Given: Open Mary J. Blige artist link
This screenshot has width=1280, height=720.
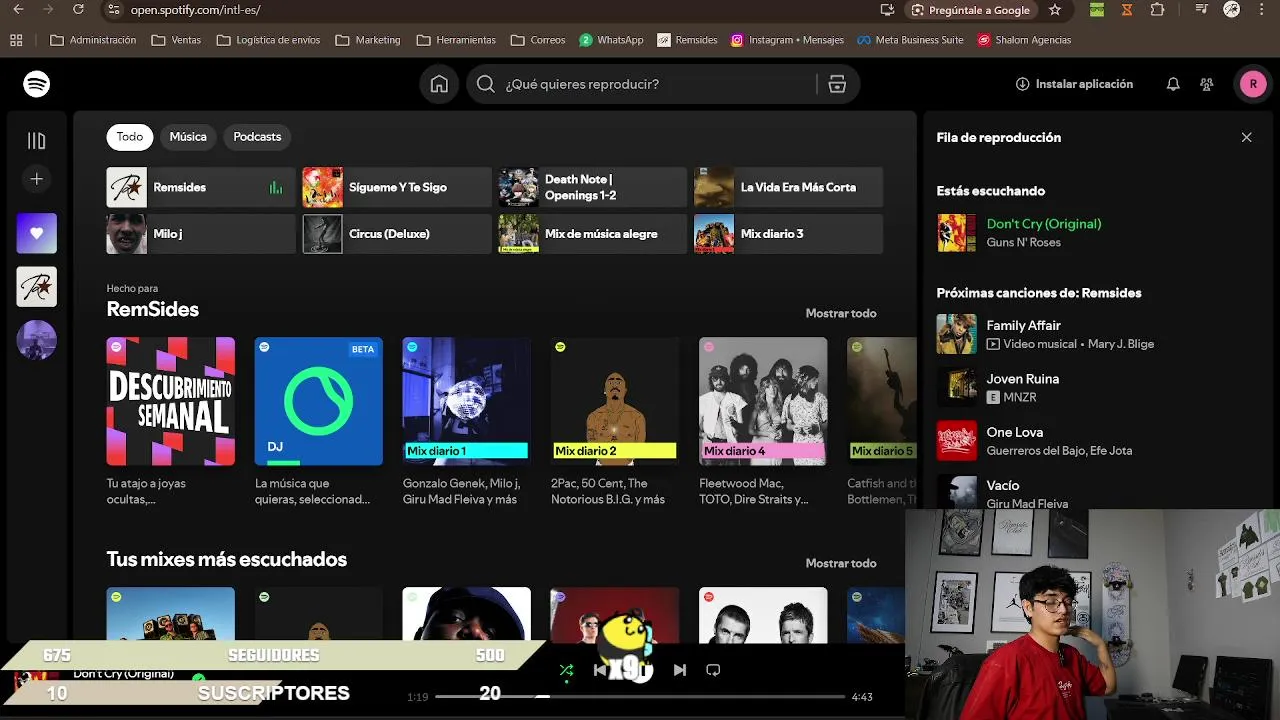Looking at the screenshot, I should pyautogui.click(x=1121, y=344).
